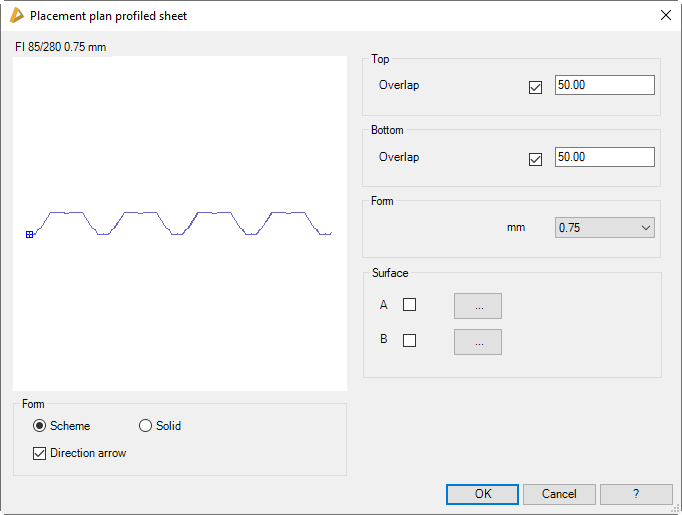This screenshot has width=682, height=515.
Task: Click the application logo in title bar
Action: tap(15, 16)
